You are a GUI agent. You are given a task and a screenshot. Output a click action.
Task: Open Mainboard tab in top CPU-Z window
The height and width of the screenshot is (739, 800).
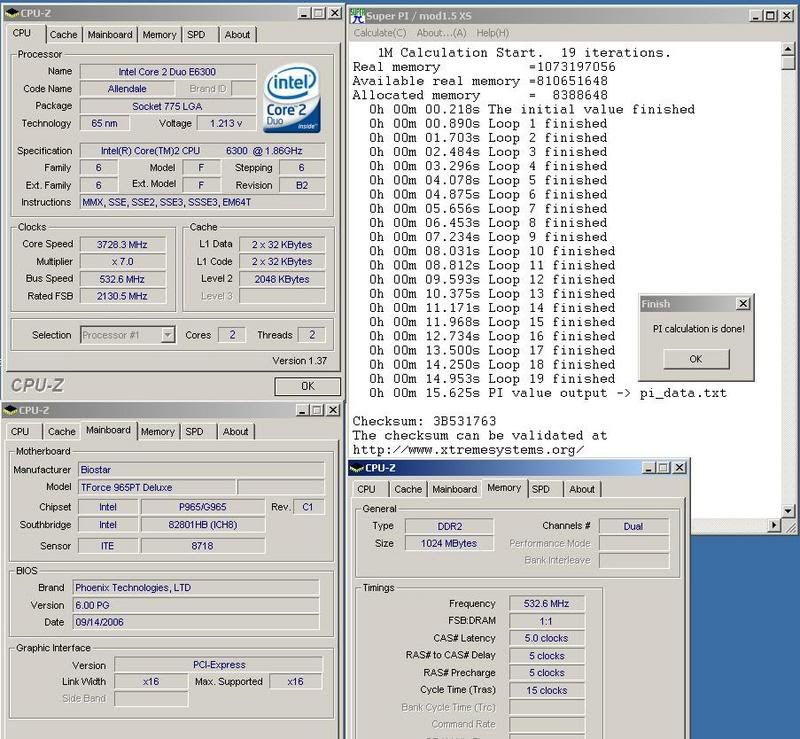click(x=110, y=35)
